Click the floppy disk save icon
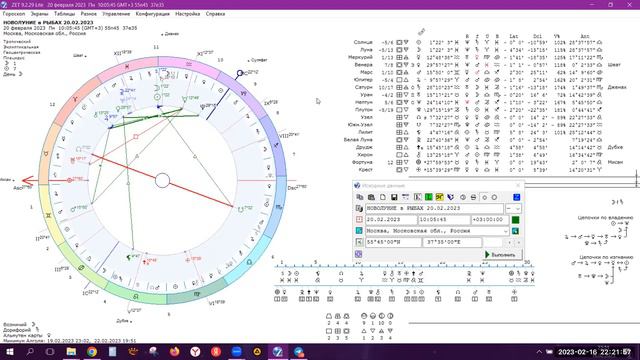The image size is (640, 360). (x=394, y=197)
